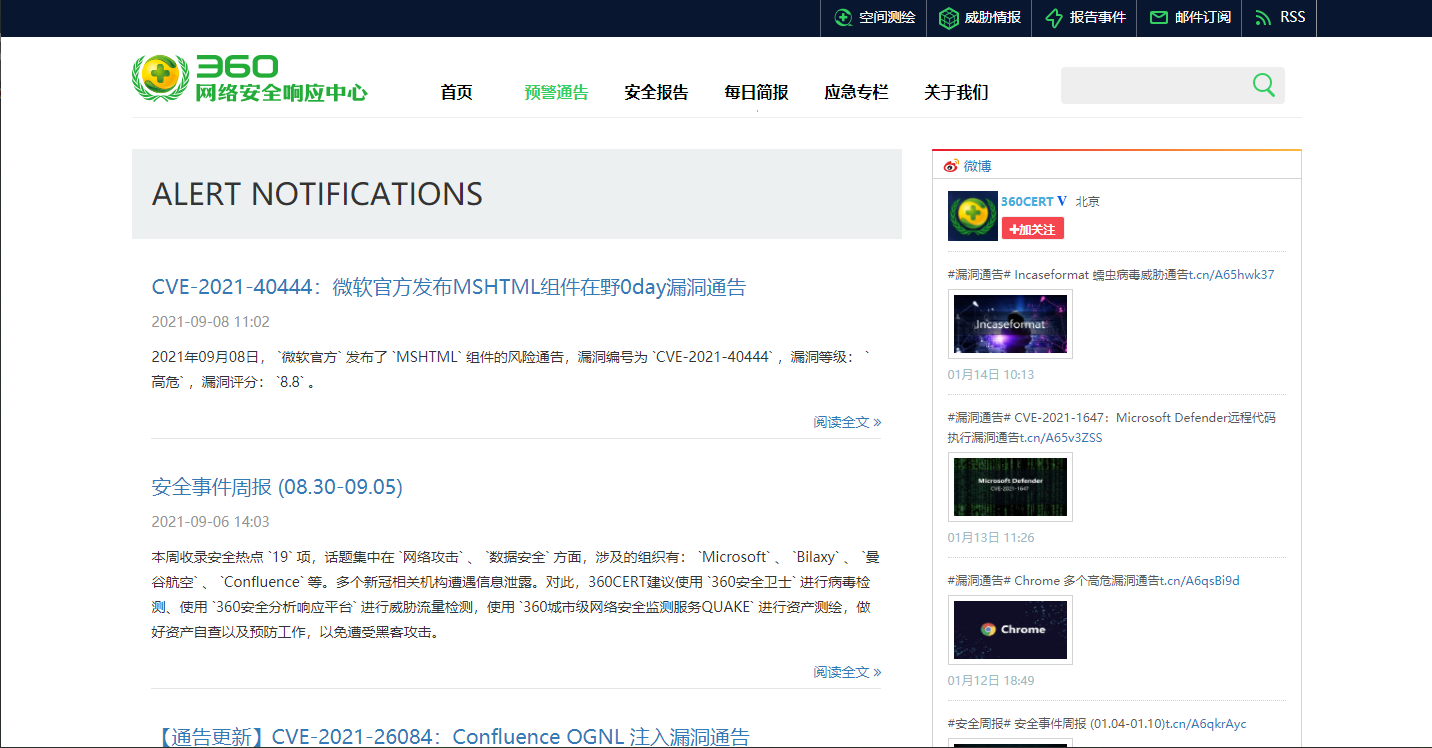Click 阅读全文 under the 安全事件周报 article

point(847,672)
